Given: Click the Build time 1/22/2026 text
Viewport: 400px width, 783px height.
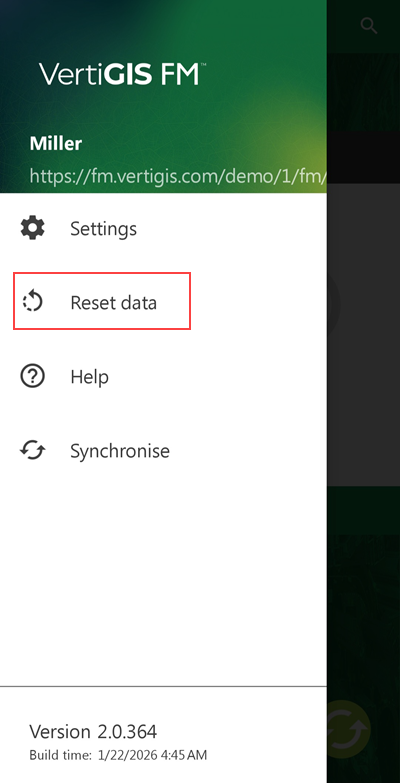Looking at the screenshot, I should click(118, 755).
